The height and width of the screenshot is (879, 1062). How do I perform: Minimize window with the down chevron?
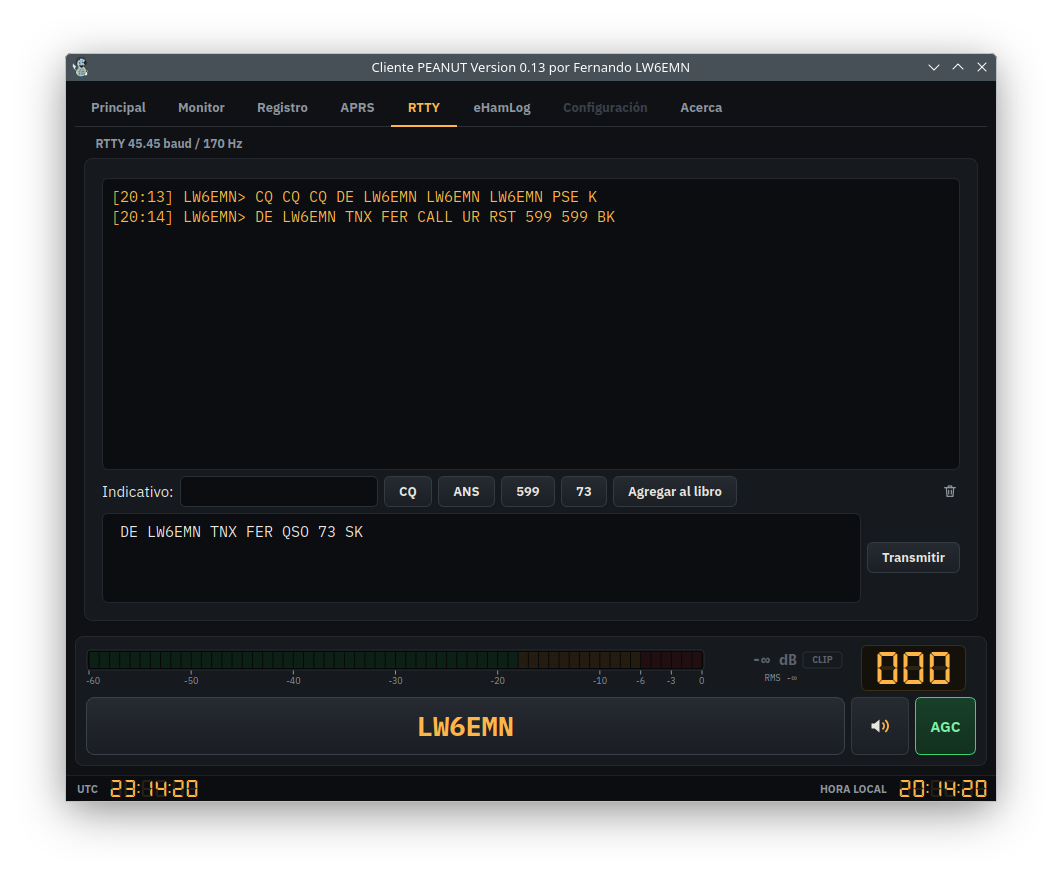934,67
